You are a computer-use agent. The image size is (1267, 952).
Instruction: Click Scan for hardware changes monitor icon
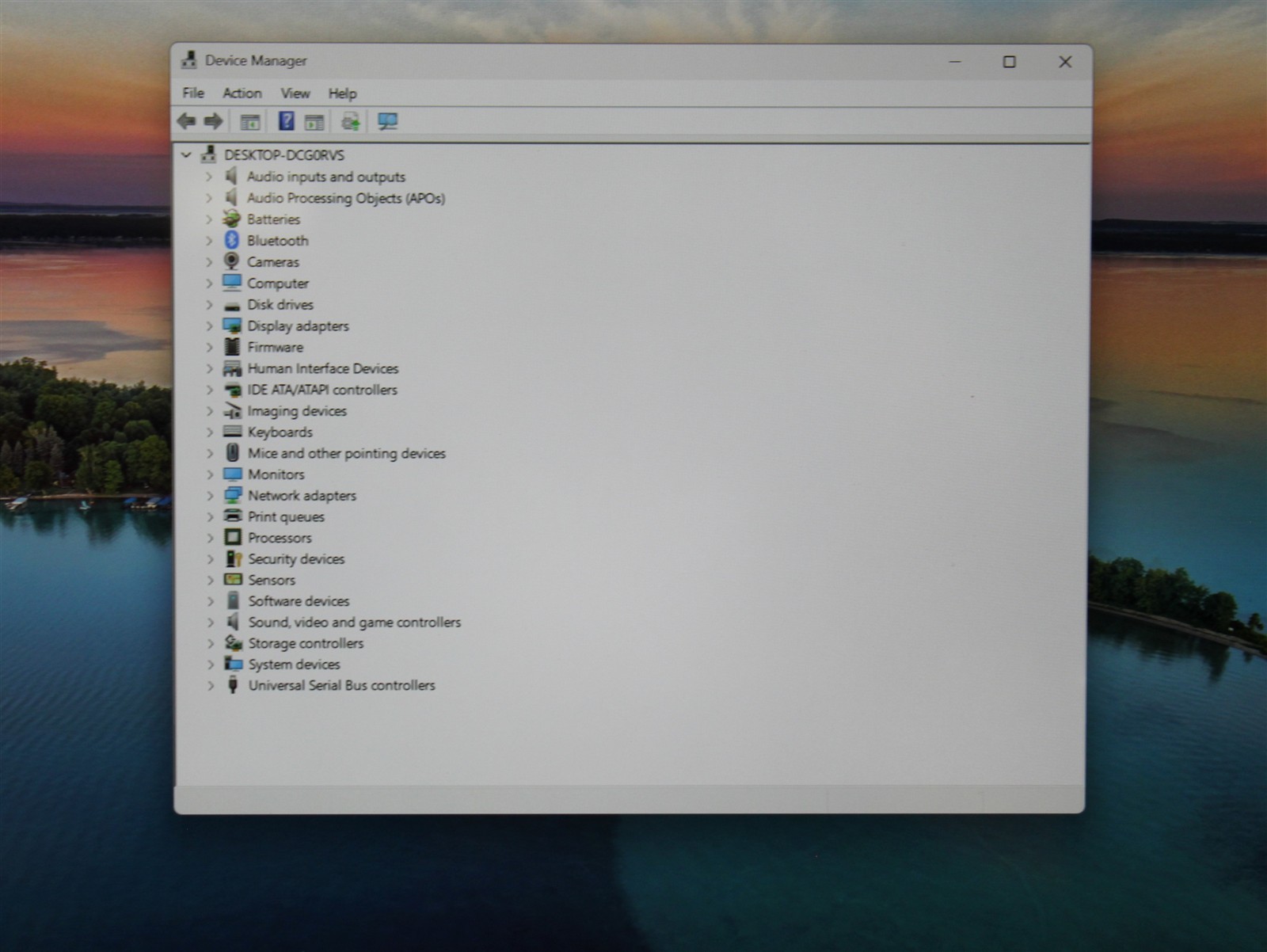pyautogui.click(x=387, y=121)
